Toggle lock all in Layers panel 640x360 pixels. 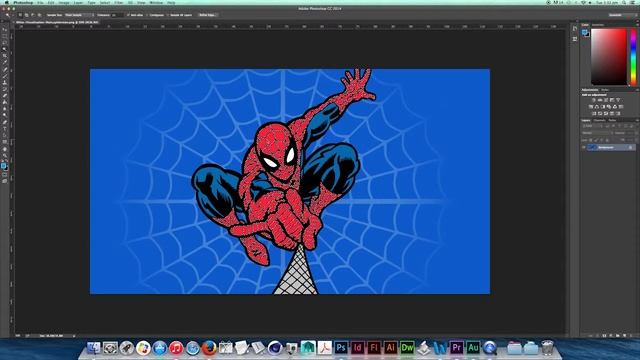tap(607, 140)
